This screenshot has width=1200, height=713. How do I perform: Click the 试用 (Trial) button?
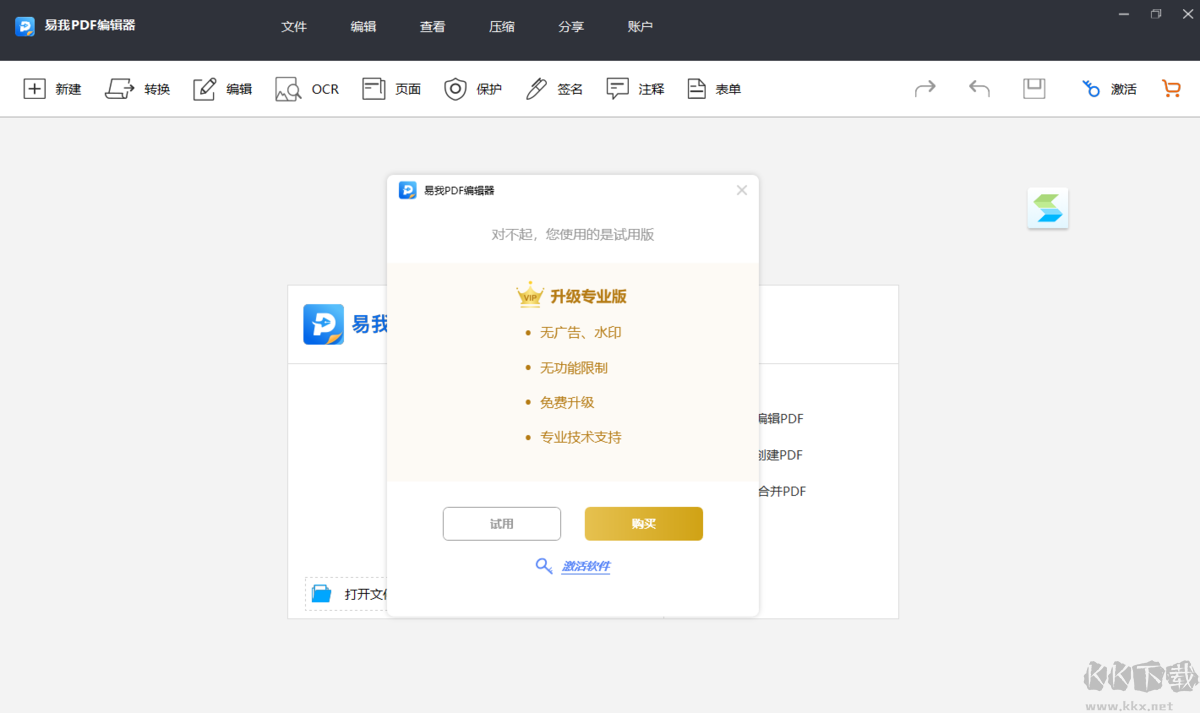pyautogui.click(x=501, y=523)
